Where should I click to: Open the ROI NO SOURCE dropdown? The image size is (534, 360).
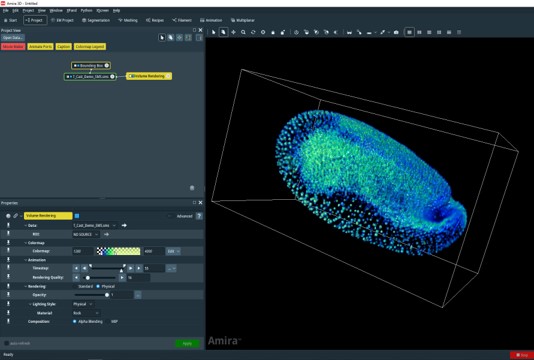coord(85,234)
